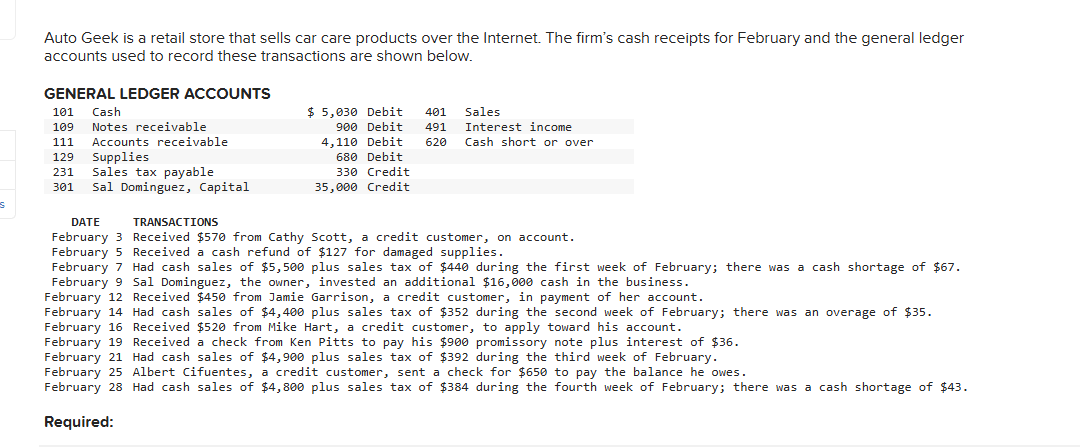Click the 620 Cash short or over entry
This screenshot has width=1080, height=447.
tap(509, 142)
